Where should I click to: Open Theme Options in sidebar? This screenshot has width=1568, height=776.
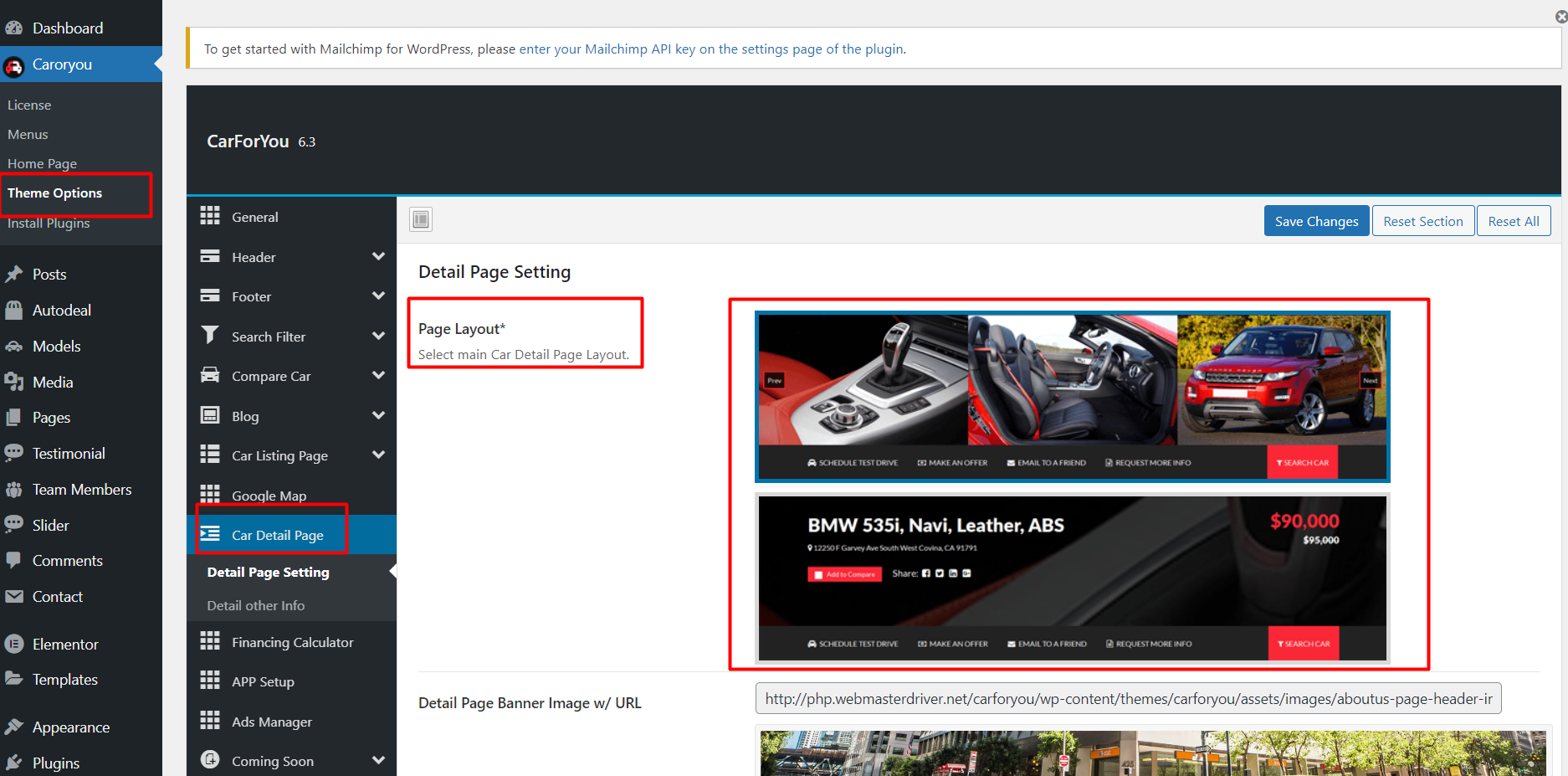point(54,193)
